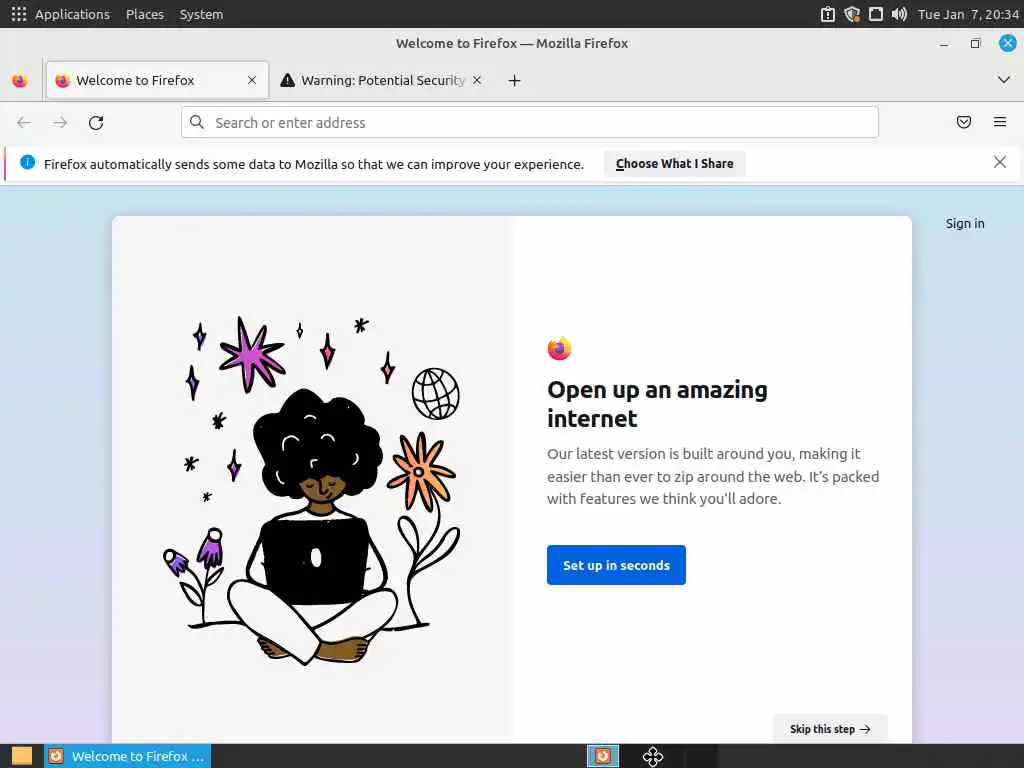Screen dimensions: 1024x768
Task: Close the Warning: Potential Security tab
Action: tap(477, 80)
